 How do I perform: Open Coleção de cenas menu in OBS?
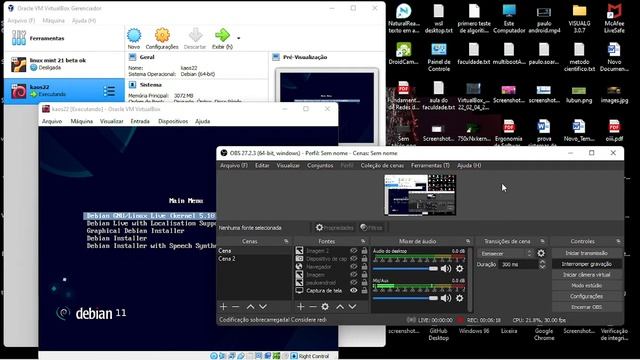pyautogui.click(x=382, y=165)
